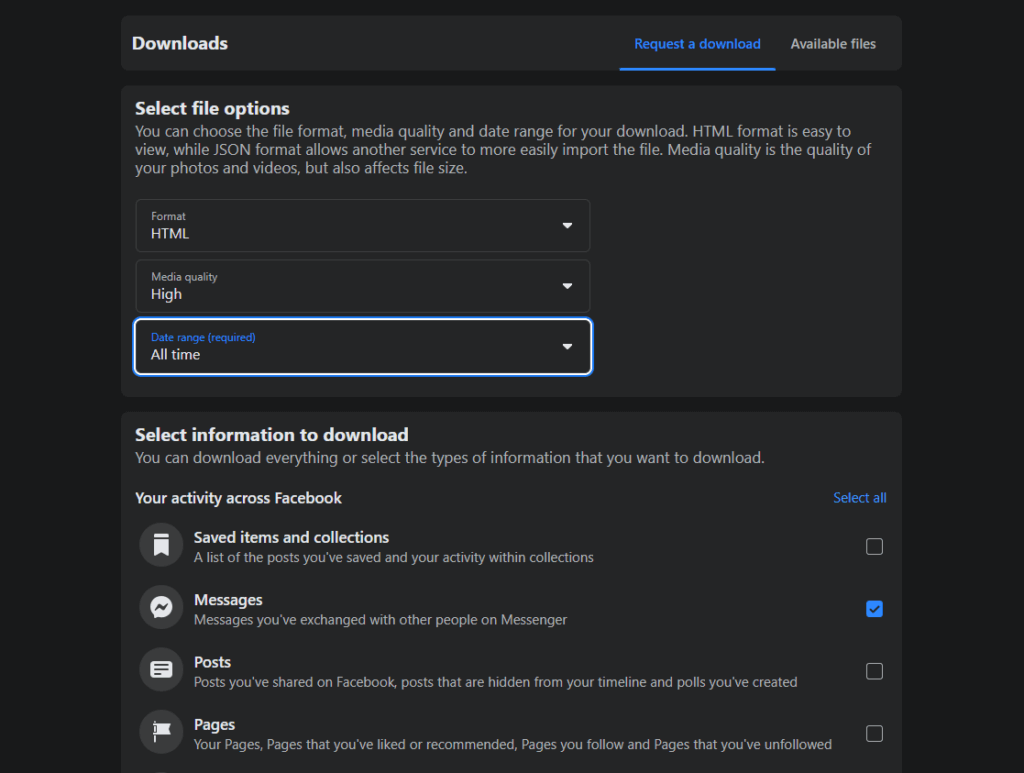Open the Media quality High dropdown
Screen dimensions: 1024x773
click(362, 286)
